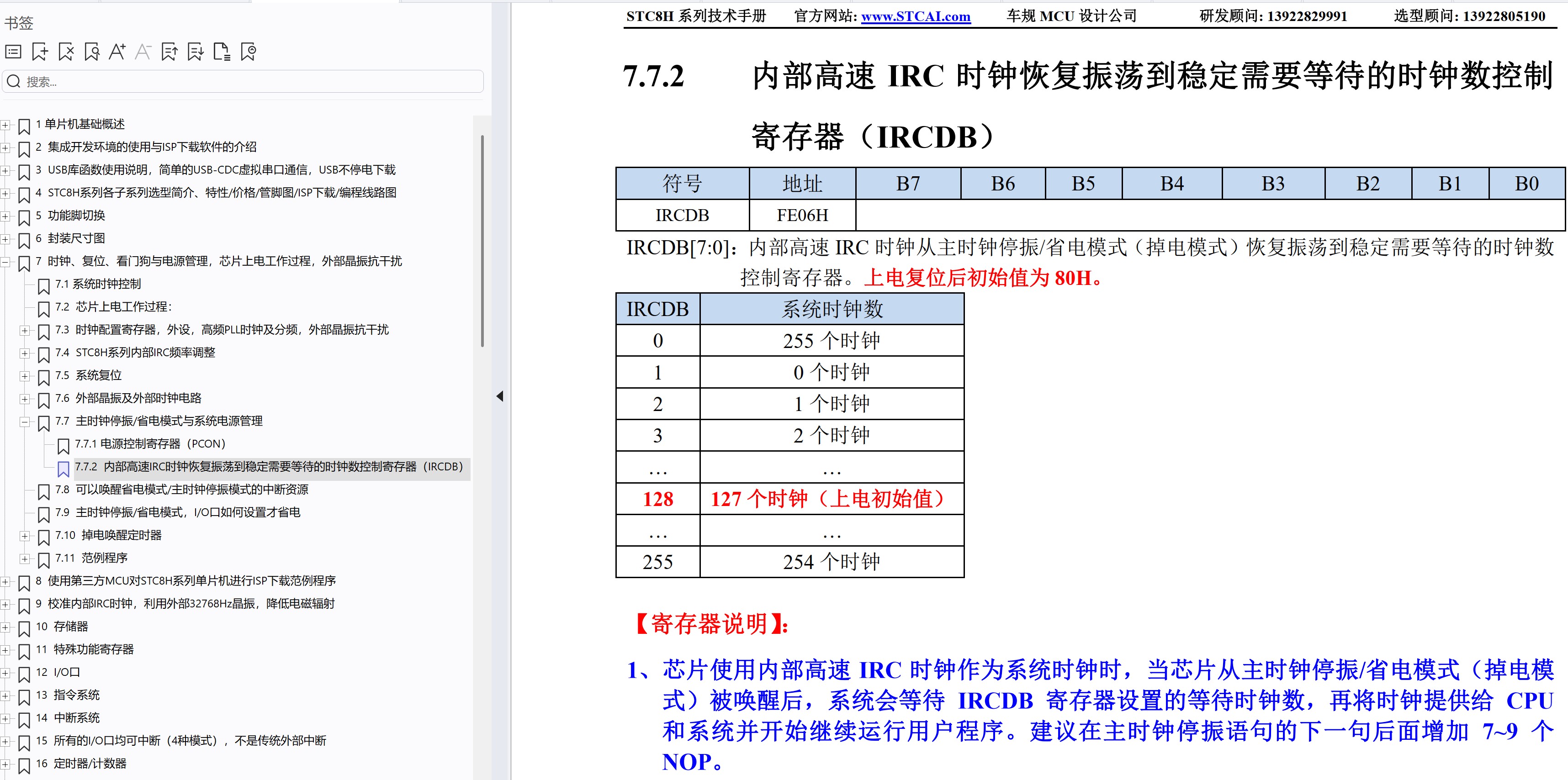Open the bookmark options list icon

coord(13,53)
